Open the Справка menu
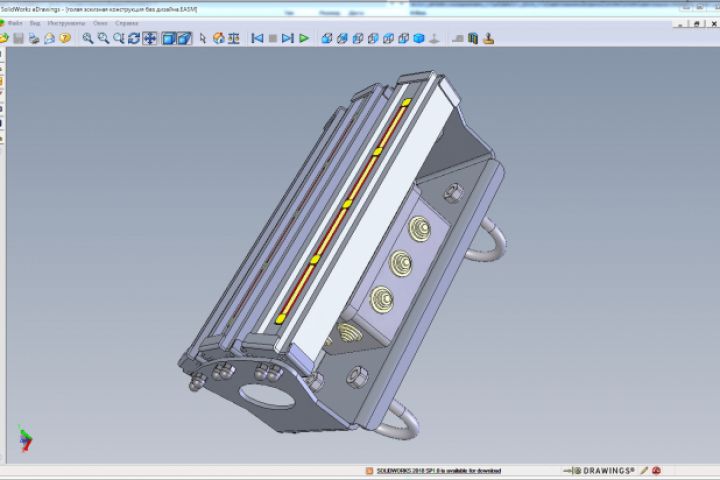Screen dimensions: 720x480 (x=127, y=23)
